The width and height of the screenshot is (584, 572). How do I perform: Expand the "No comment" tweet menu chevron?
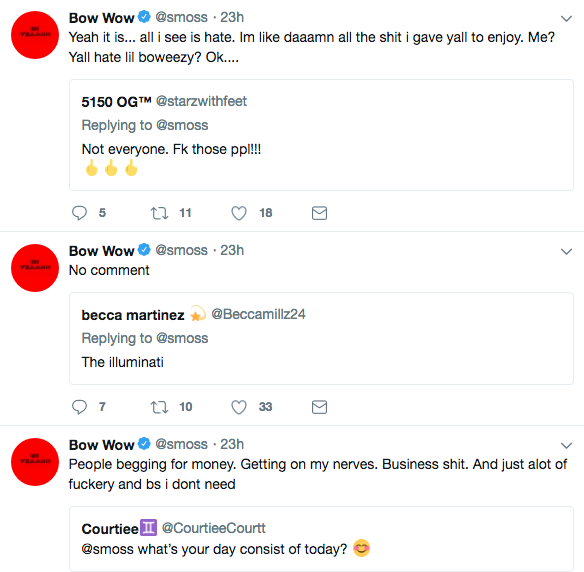pyautogui.click(x=566, y=251)
